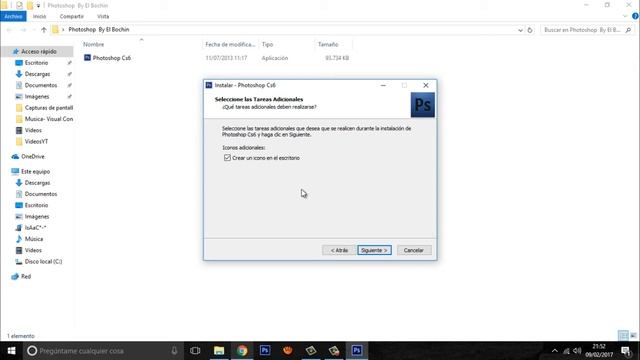Click the Explorer back arrow

tap(9, 30)
